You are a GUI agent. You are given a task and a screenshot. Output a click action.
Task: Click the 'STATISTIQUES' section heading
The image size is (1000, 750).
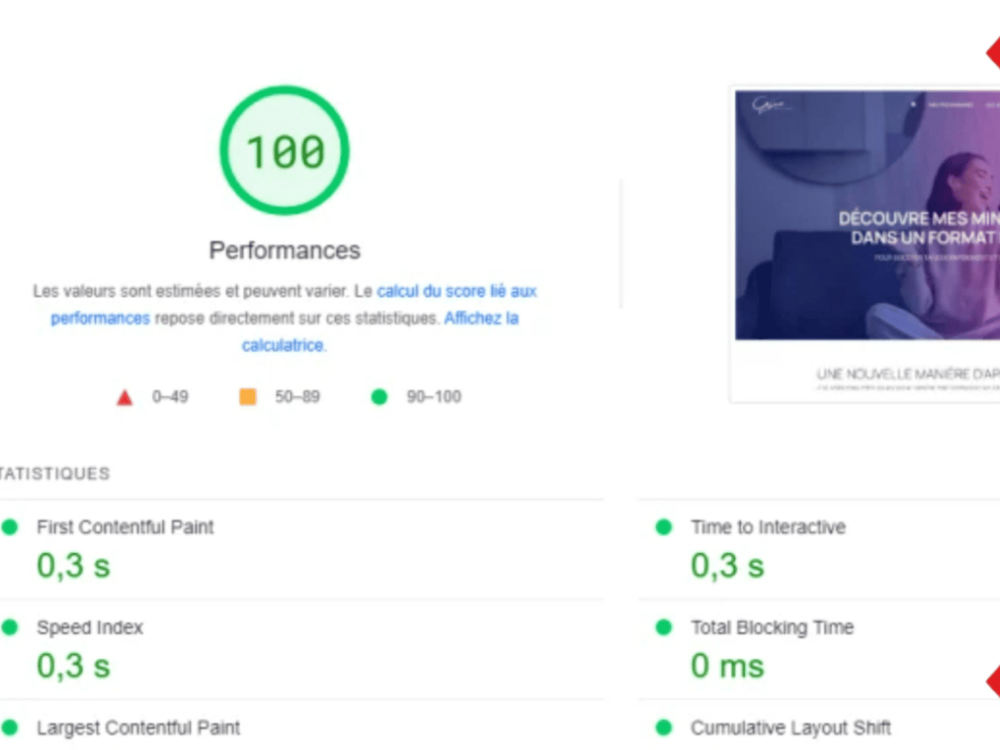pos(54,474)
